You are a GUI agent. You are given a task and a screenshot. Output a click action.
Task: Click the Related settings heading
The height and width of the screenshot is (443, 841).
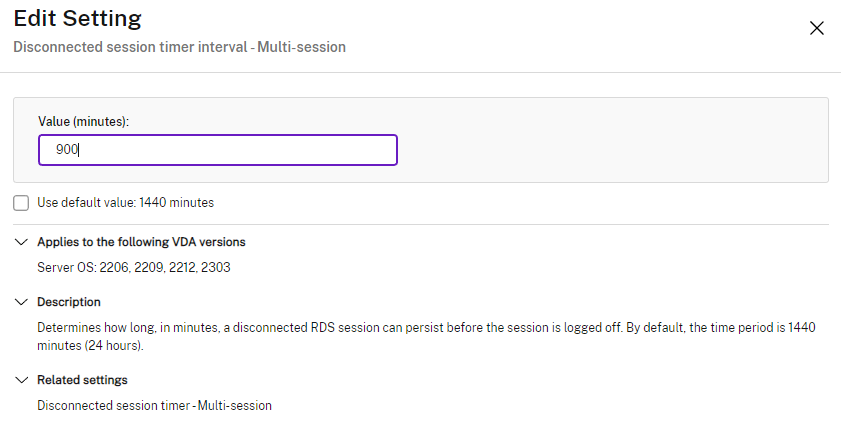(82, 380)
